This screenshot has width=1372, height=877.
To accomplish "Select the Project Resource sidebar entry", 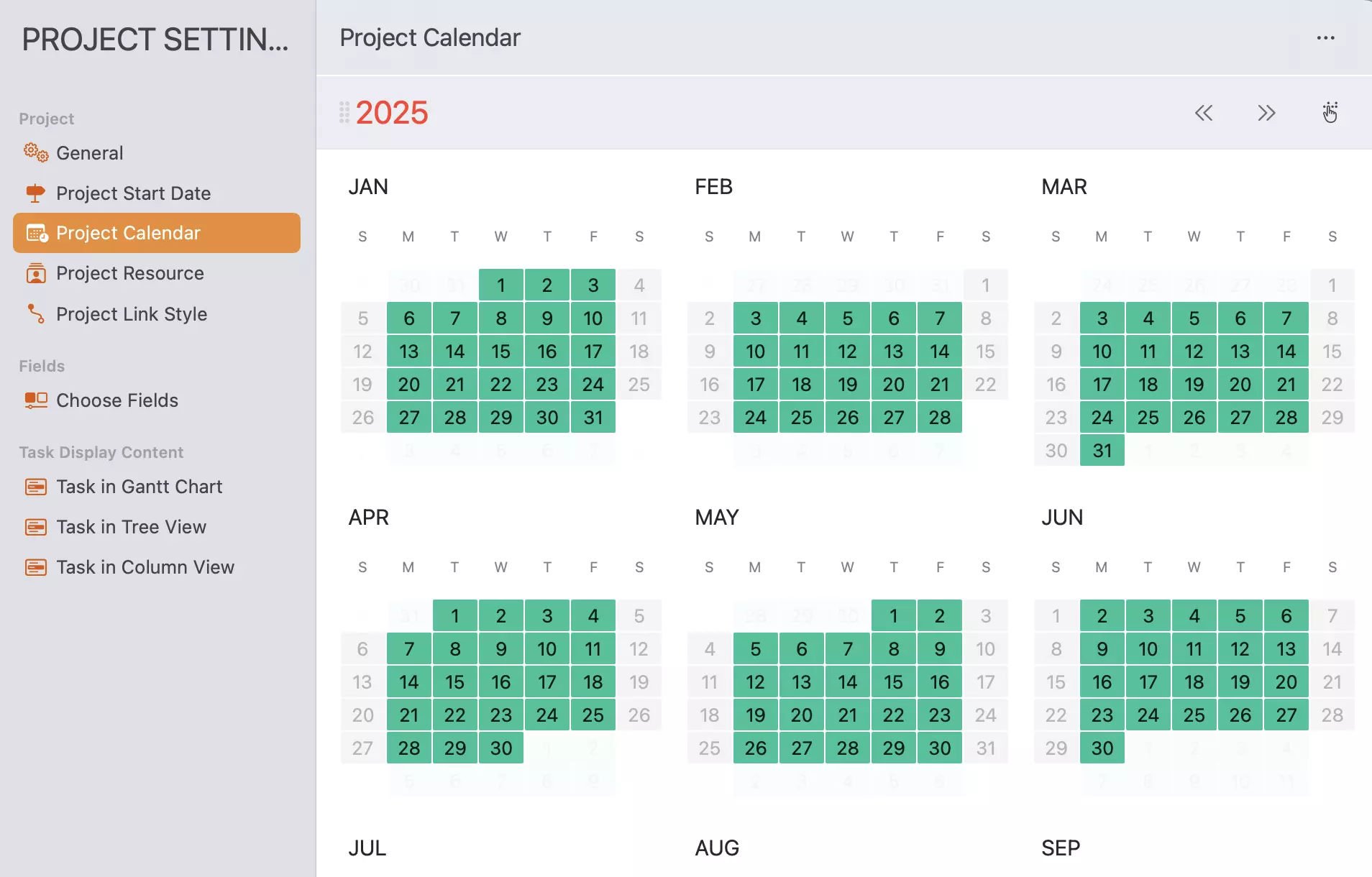I will (129, 273).
